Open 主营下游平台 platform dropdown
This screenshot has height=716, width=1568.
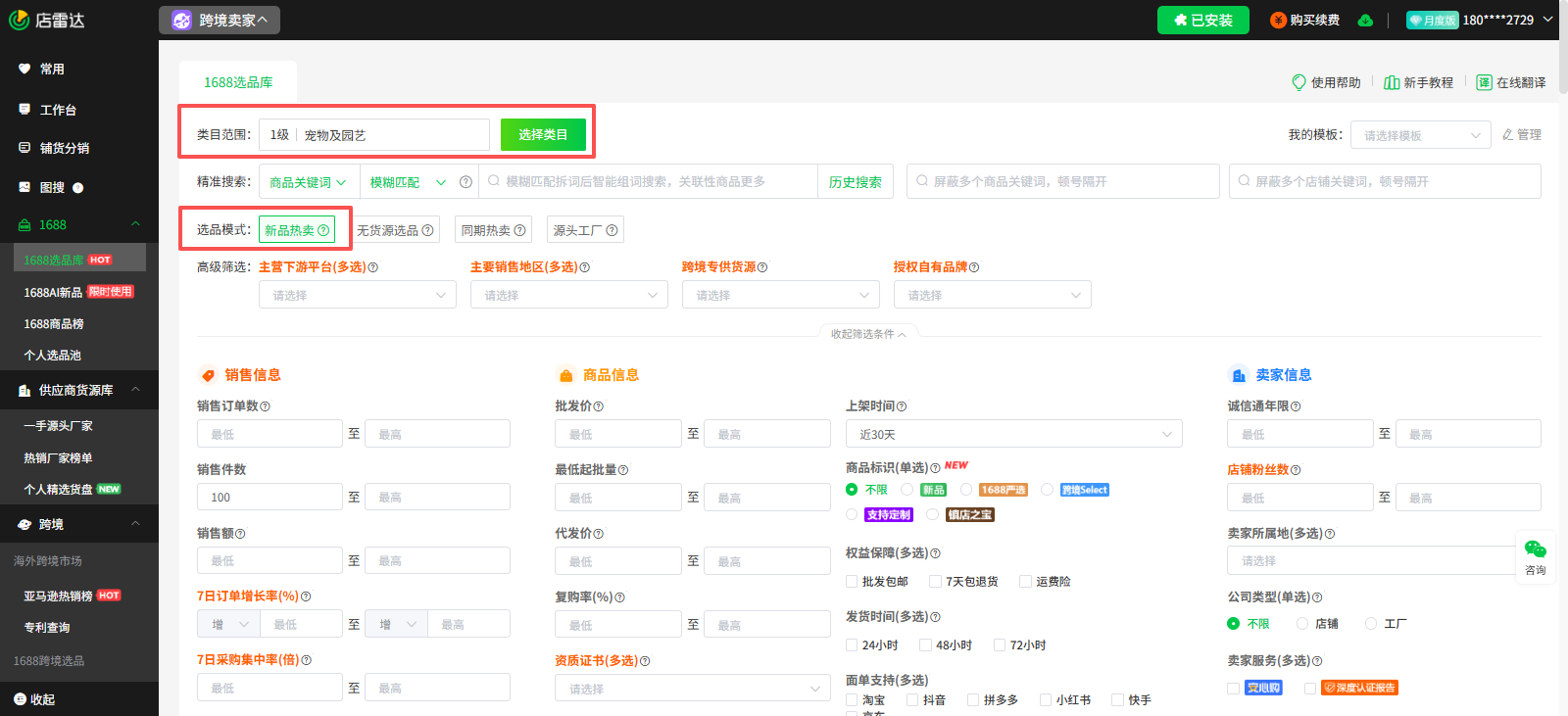click(357, 295)
